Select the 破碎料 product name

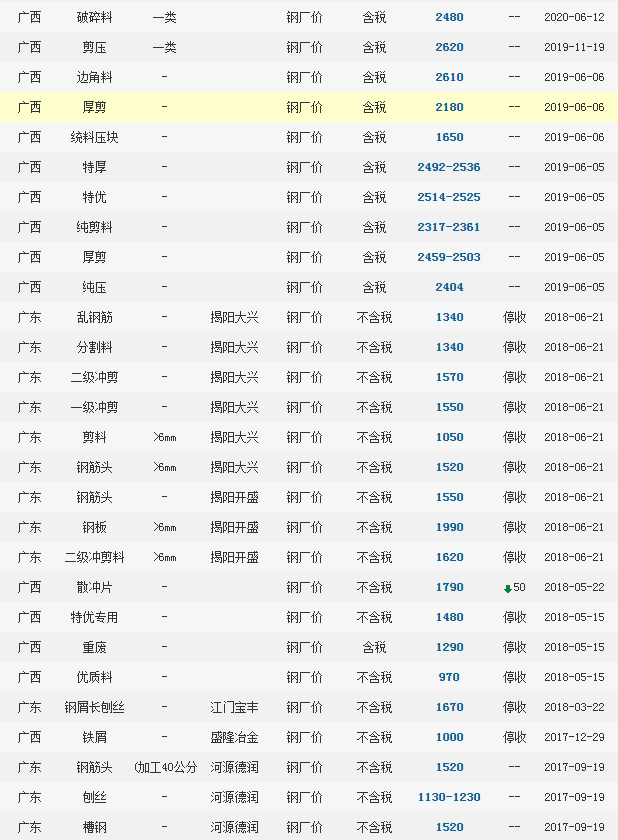[94, 17]
